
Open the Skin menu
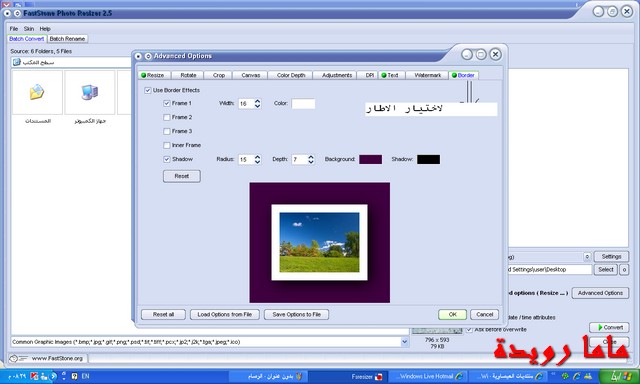click(x=29, y=29)
